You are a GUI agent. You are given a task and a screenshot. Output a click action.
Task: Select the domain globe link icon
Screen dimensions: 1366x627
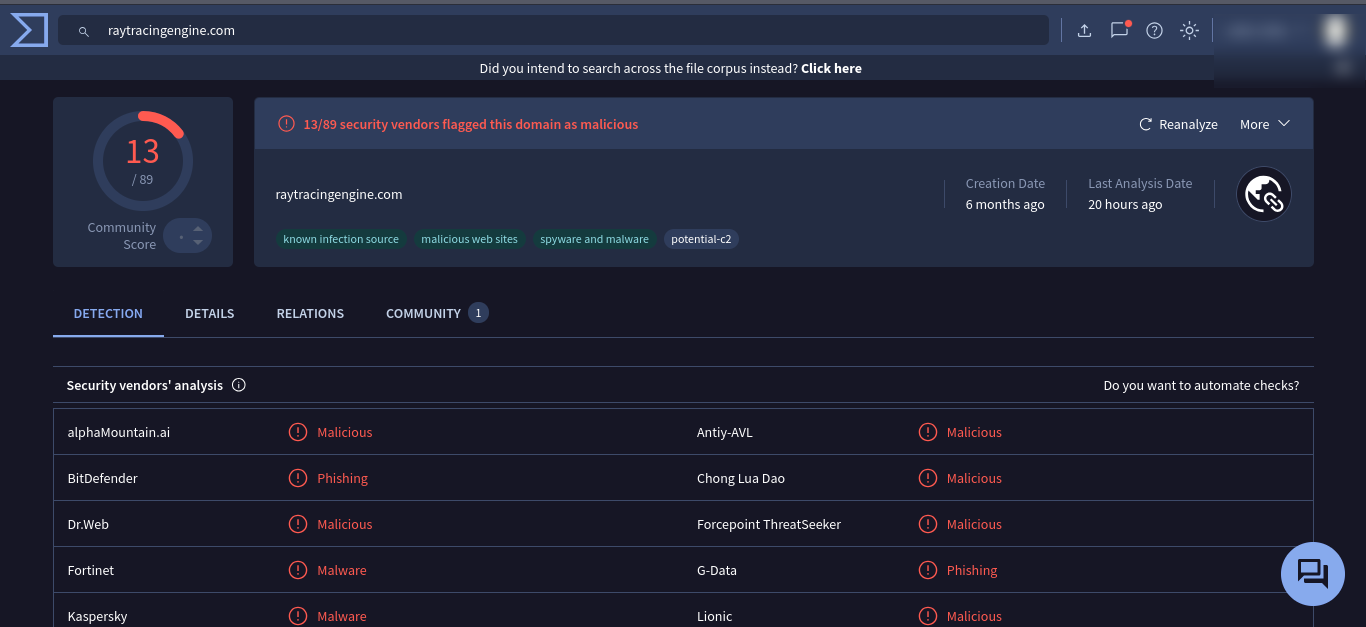1264,194
